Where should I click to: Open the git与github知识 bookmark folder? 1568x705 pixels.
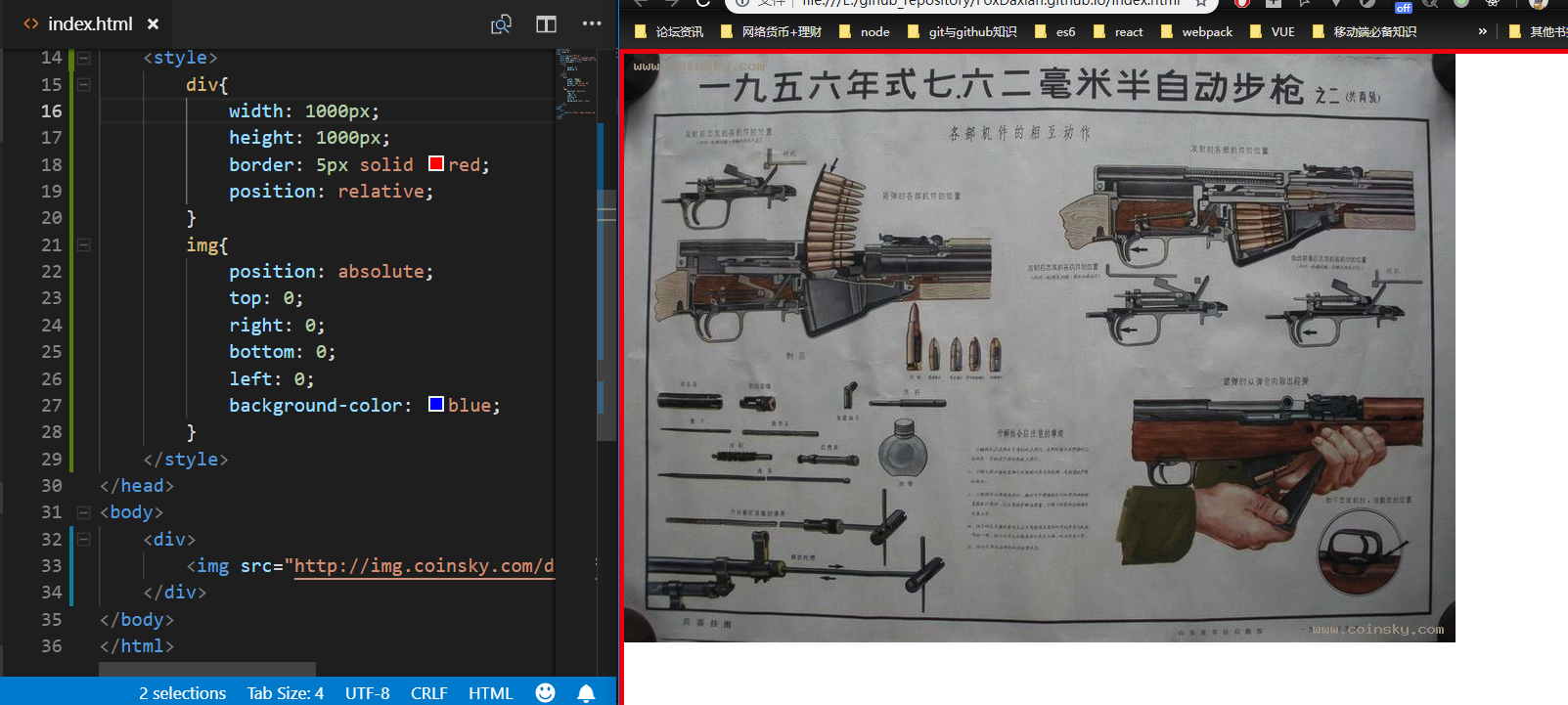click(963, 32)
